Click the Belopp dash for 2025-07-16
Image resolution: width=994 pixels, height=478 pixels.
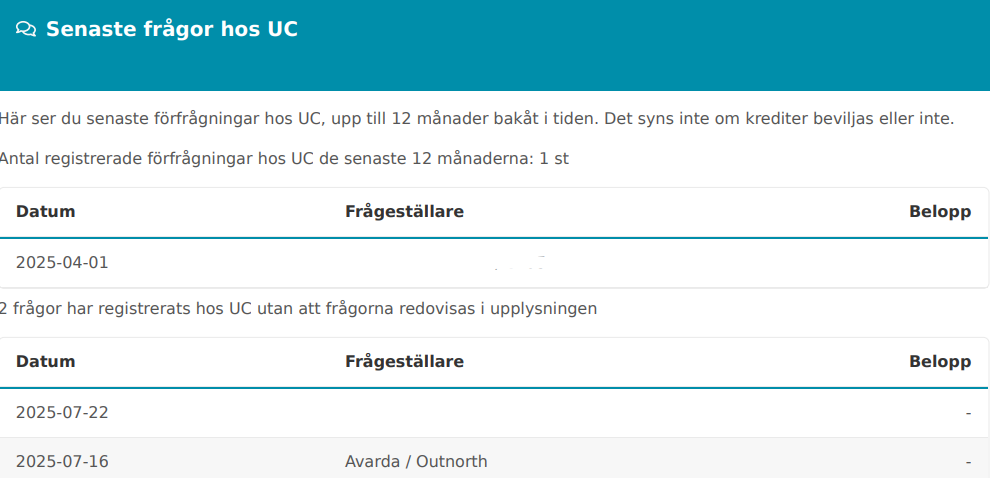click(x=968, y=461)
